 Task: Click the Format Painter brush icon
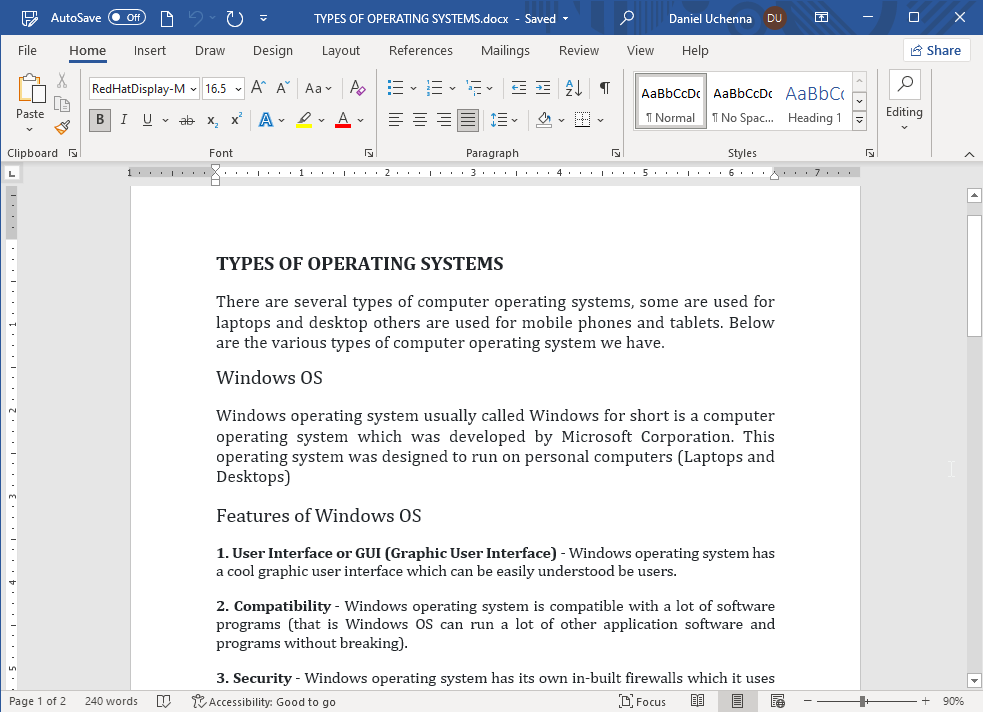62,127
